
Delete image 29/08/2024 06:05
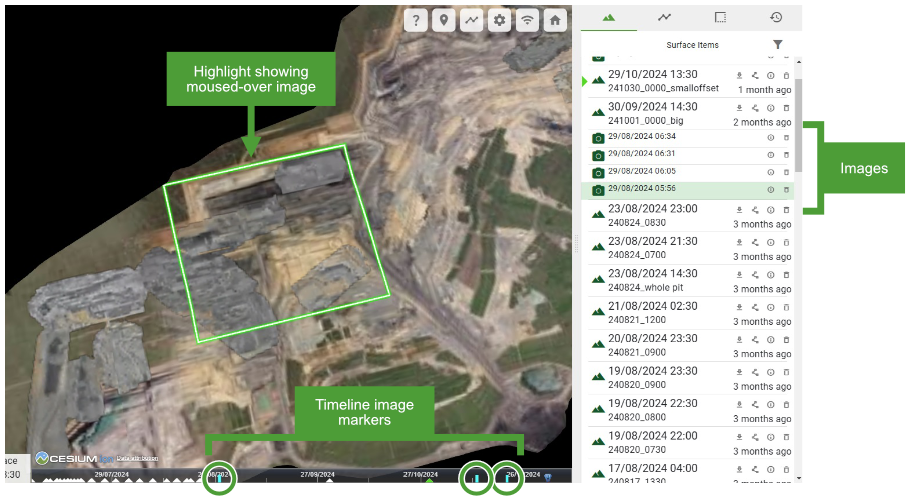coord(786,173)
